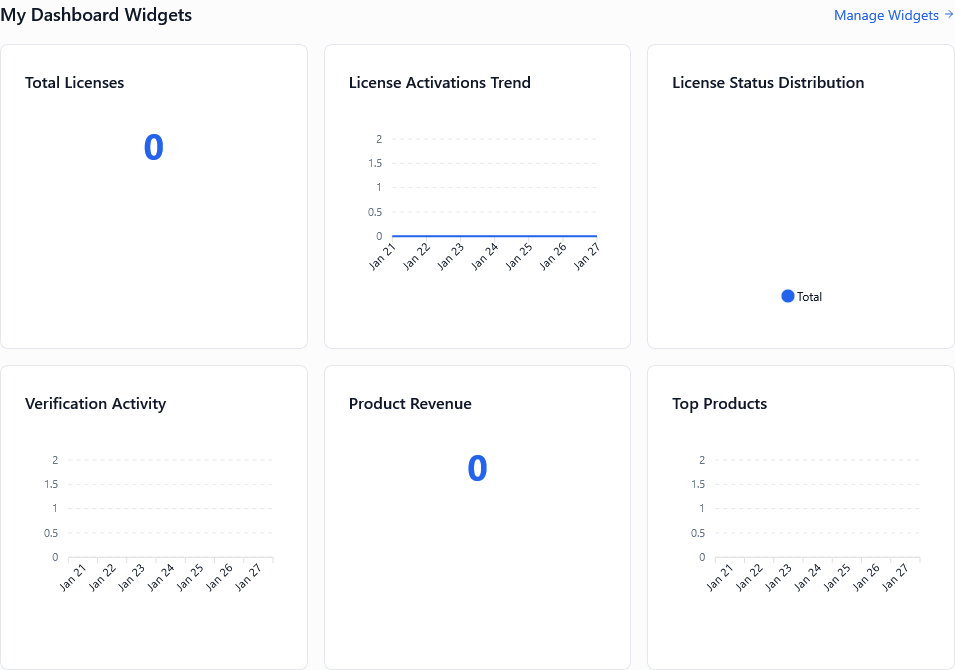Select the Total legend label text
Viewport: 955px width, 670px height.
(x=809, y=297)
